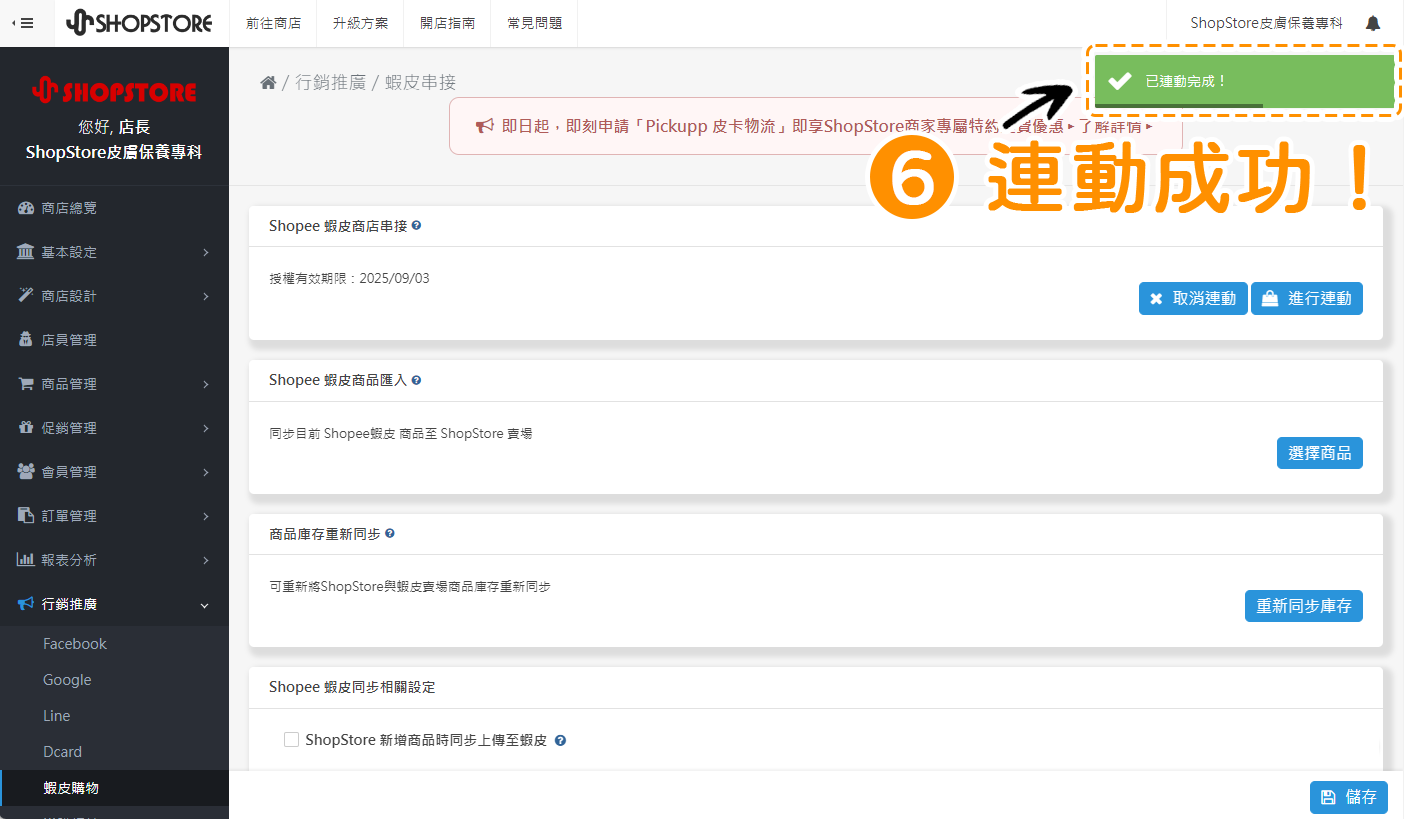
Task: Click checkmark icon in 已連動完成 notification
Action: point(1120,81)
